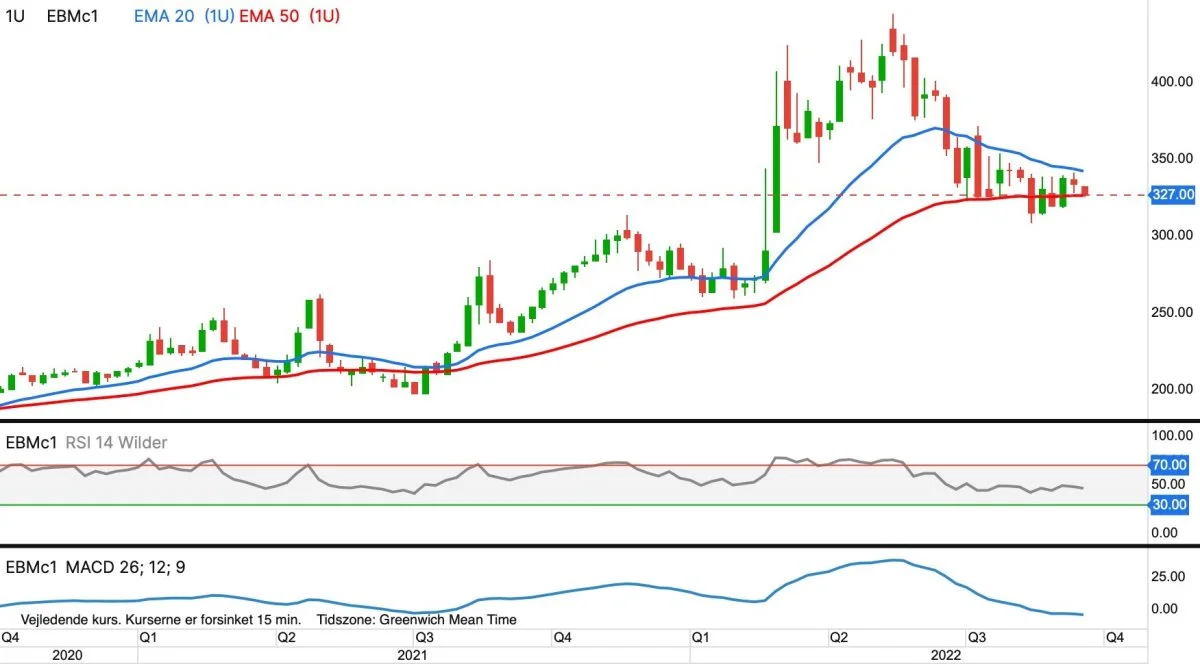Click the red 327.00 current price tag
This screenshot has height=664, width=1200.
coord(1172,194)
